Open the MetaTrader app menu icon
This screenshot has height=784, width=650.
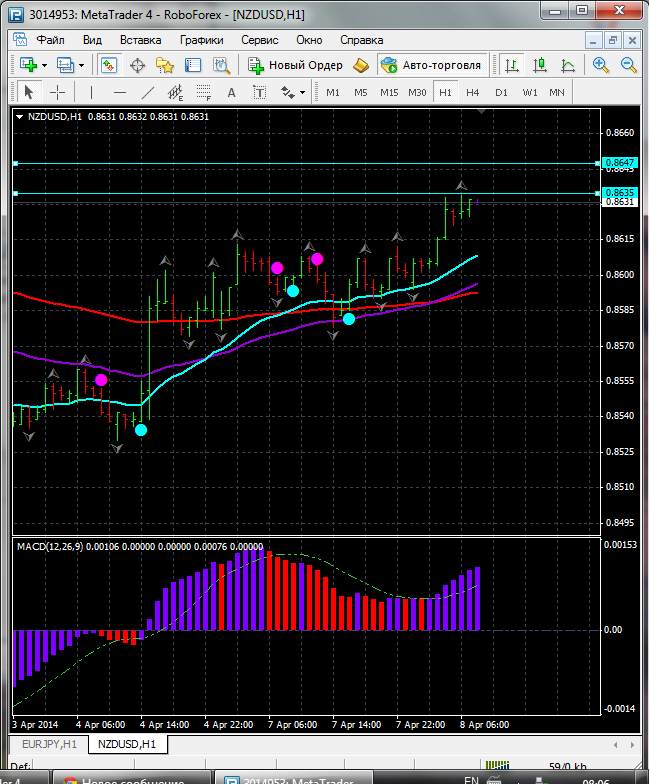point(16,14)
